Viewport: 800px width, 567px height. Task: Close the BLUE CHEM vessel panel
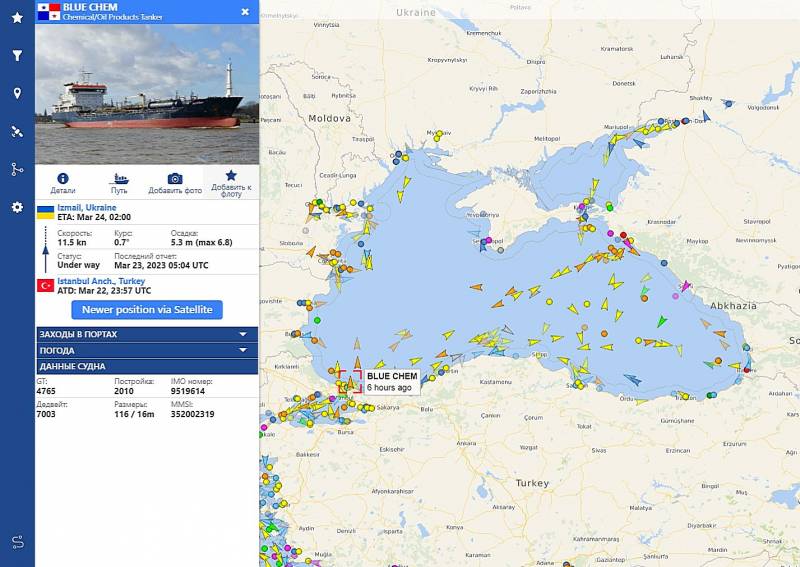245,12
